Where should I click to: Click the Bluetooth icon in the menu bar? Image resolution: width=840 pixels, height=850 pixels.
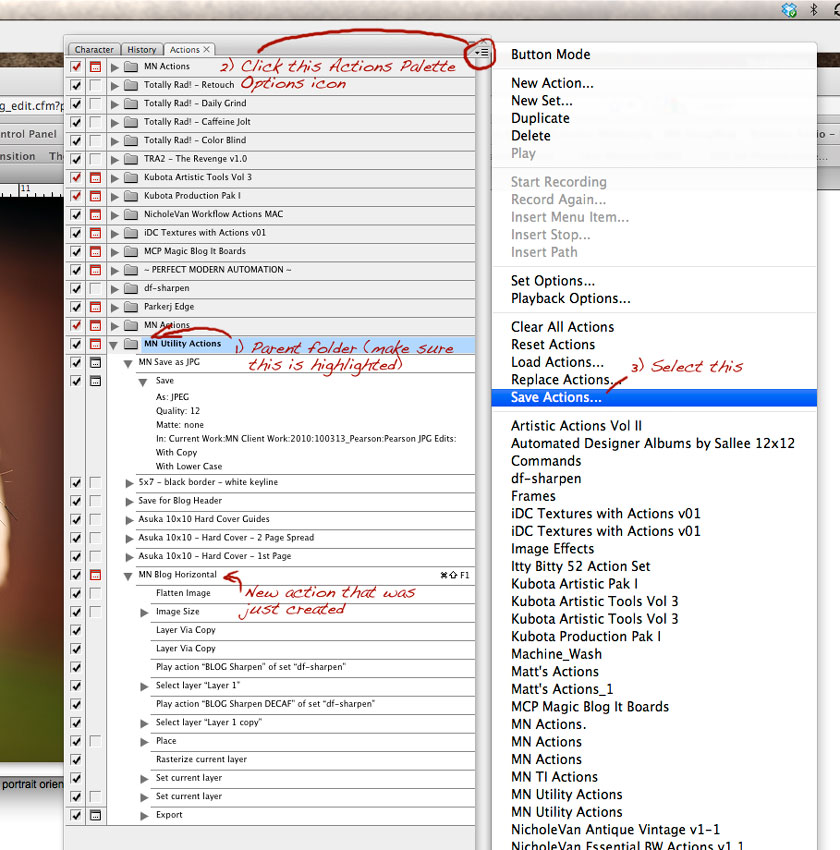click(813, 9)
